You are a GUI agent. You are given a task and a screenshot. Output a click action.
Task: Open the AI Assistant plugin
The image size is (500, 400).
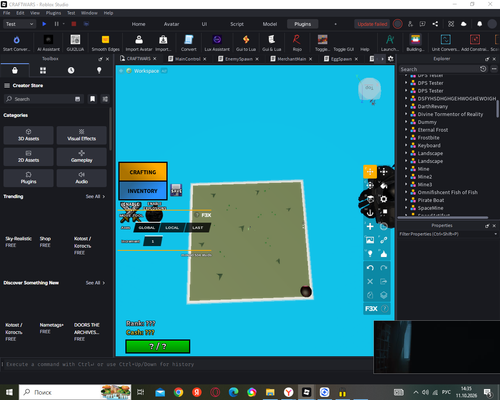click(48, 43)
